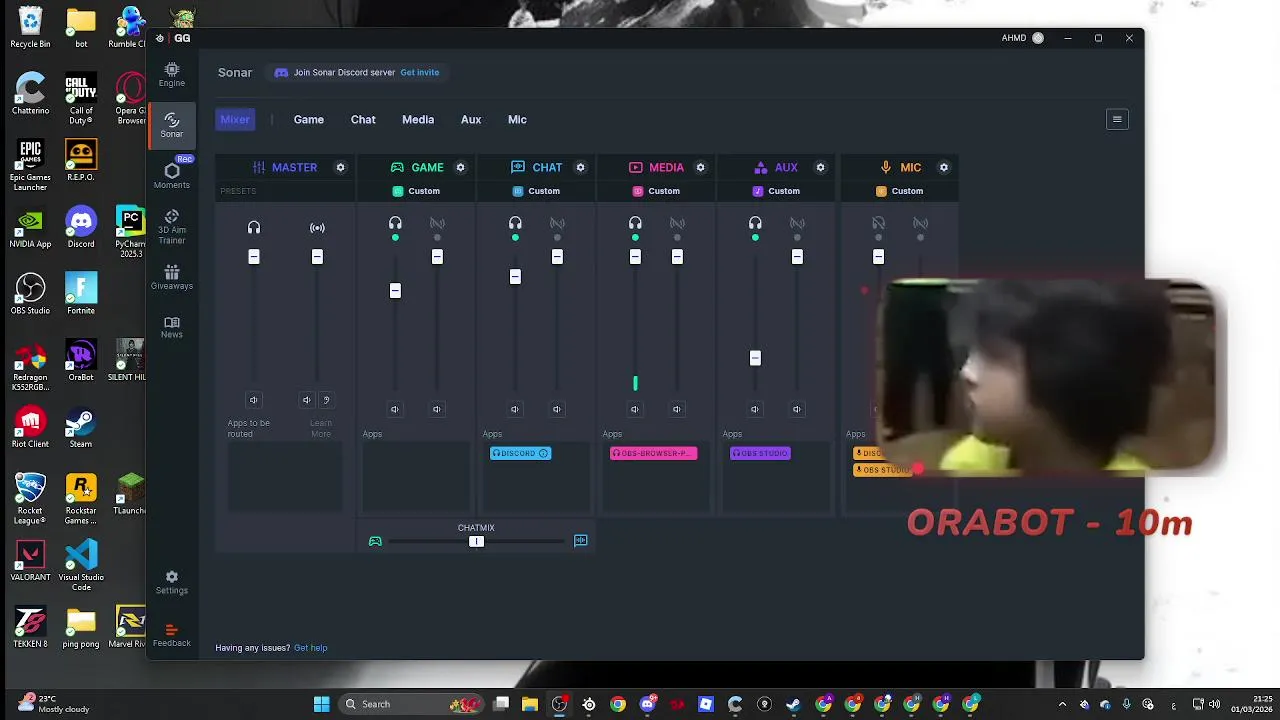Screen dimensions: 1280x720
Task: Launch 3D Aim Trainer from sidebar
Action: [171, 228]
